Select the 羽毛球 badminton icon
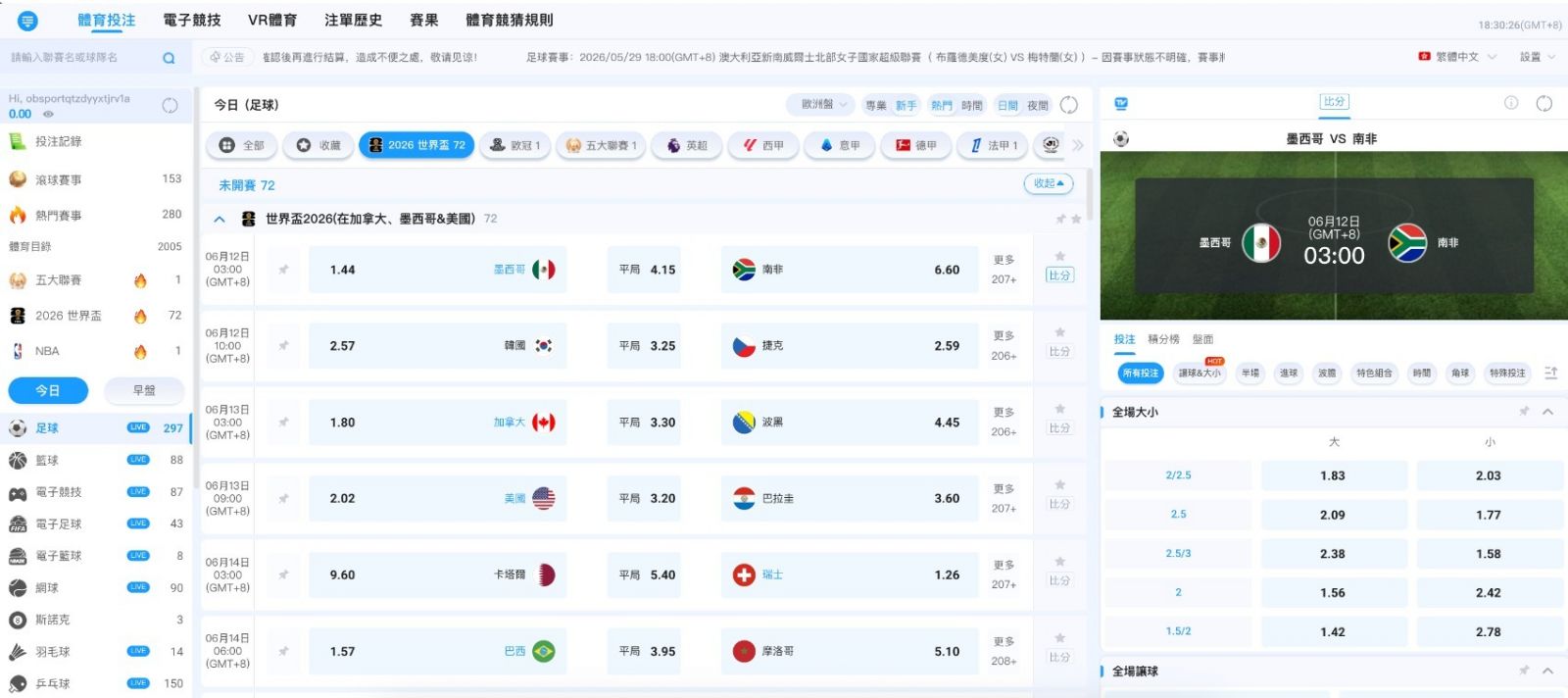This screenshot has width=1568, height=698. tap(18, 652)
